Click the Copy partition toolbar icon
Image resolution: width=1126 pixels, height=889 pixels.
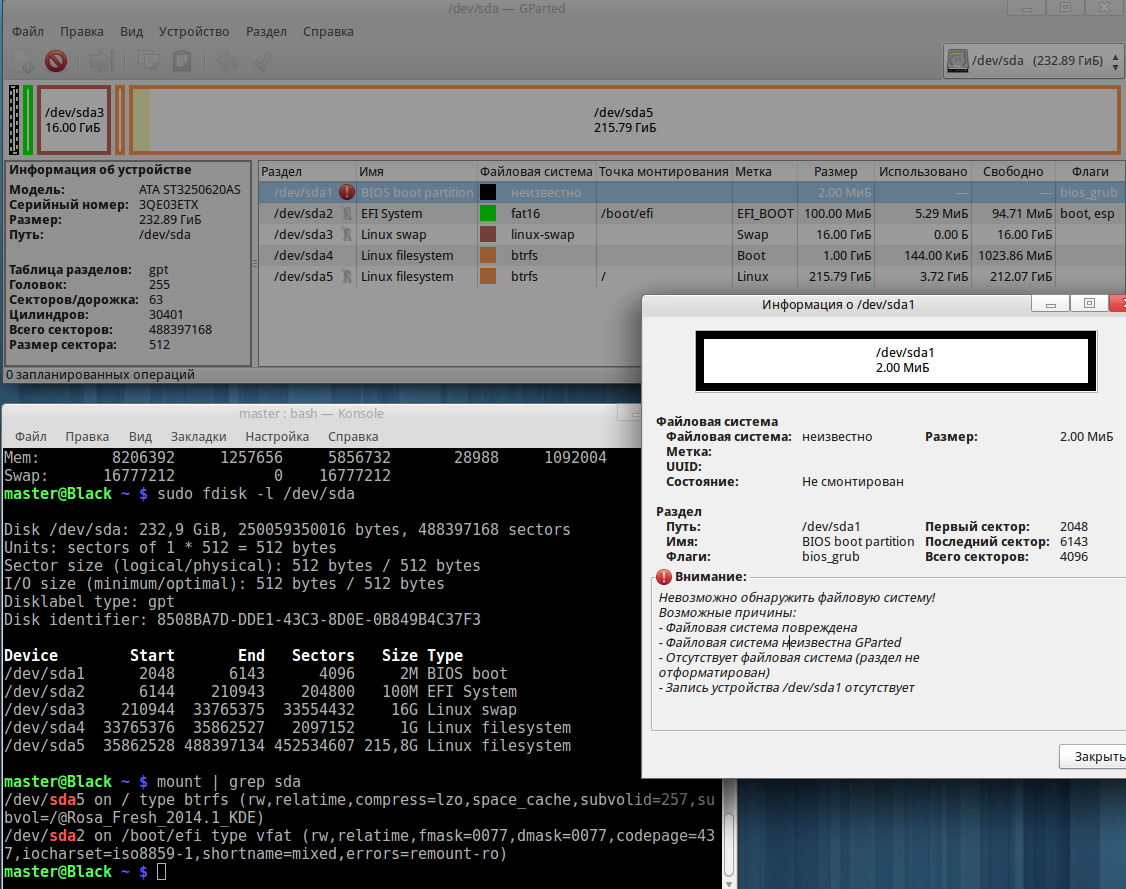coord(148,61)
